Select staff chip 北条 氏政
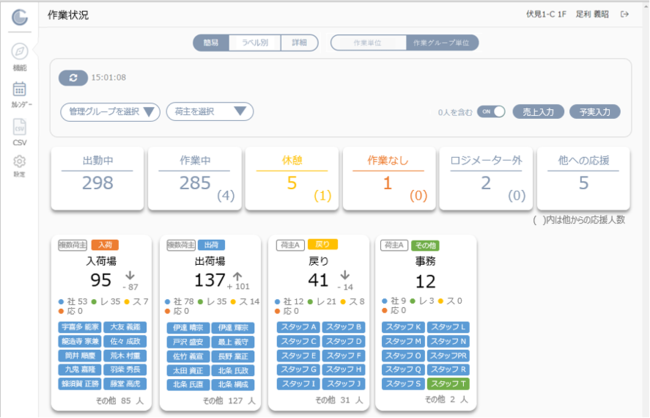Screen dimensions: 650x418 (x=233, y=371)
